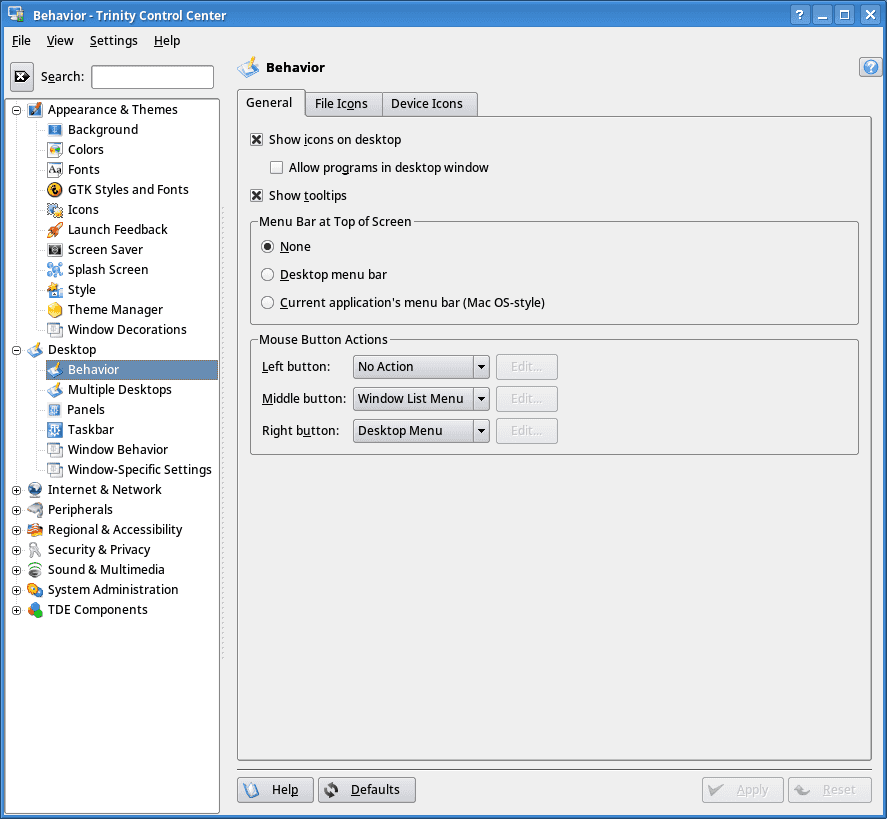Click the Background wallpaper icon in tree

click(55, 130)
